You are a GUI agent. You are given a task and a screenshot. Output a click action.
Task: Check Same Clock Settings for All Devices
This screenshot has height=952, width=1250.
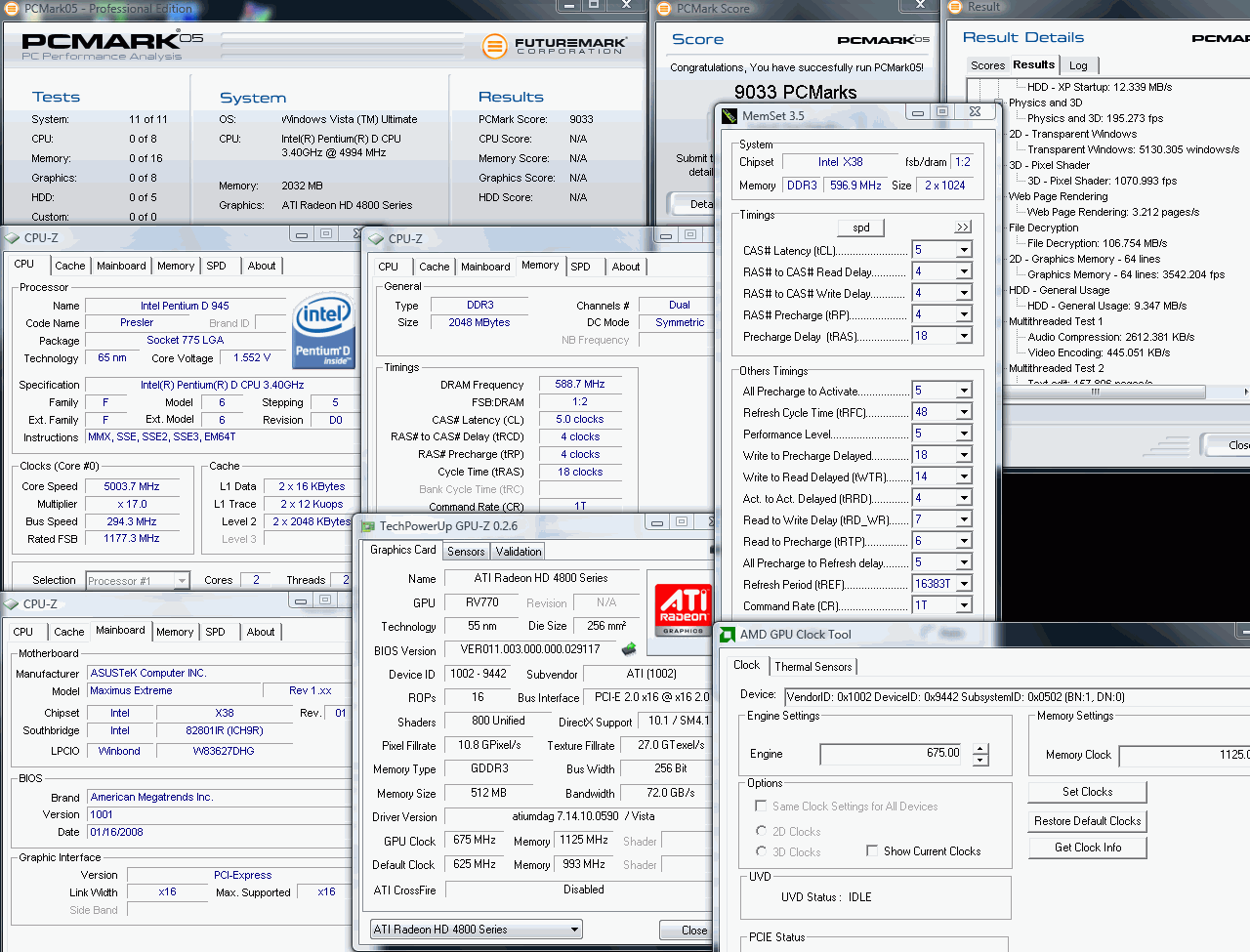click(761, 806)
